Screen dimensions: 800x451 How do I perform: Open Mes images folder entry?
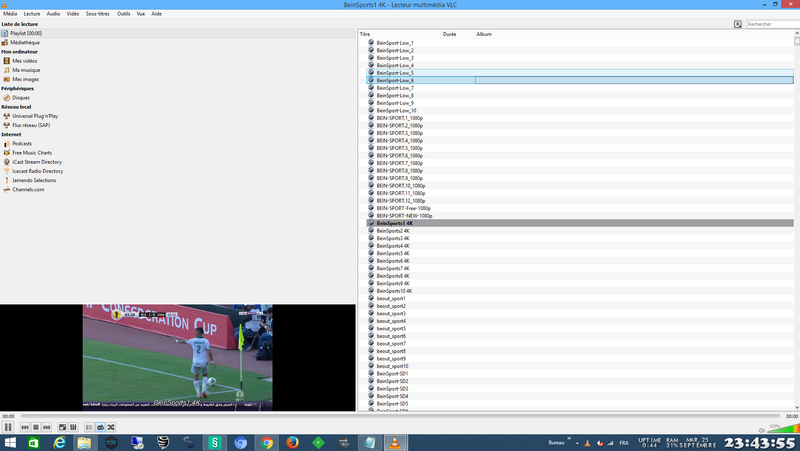[x=26, y=79]
